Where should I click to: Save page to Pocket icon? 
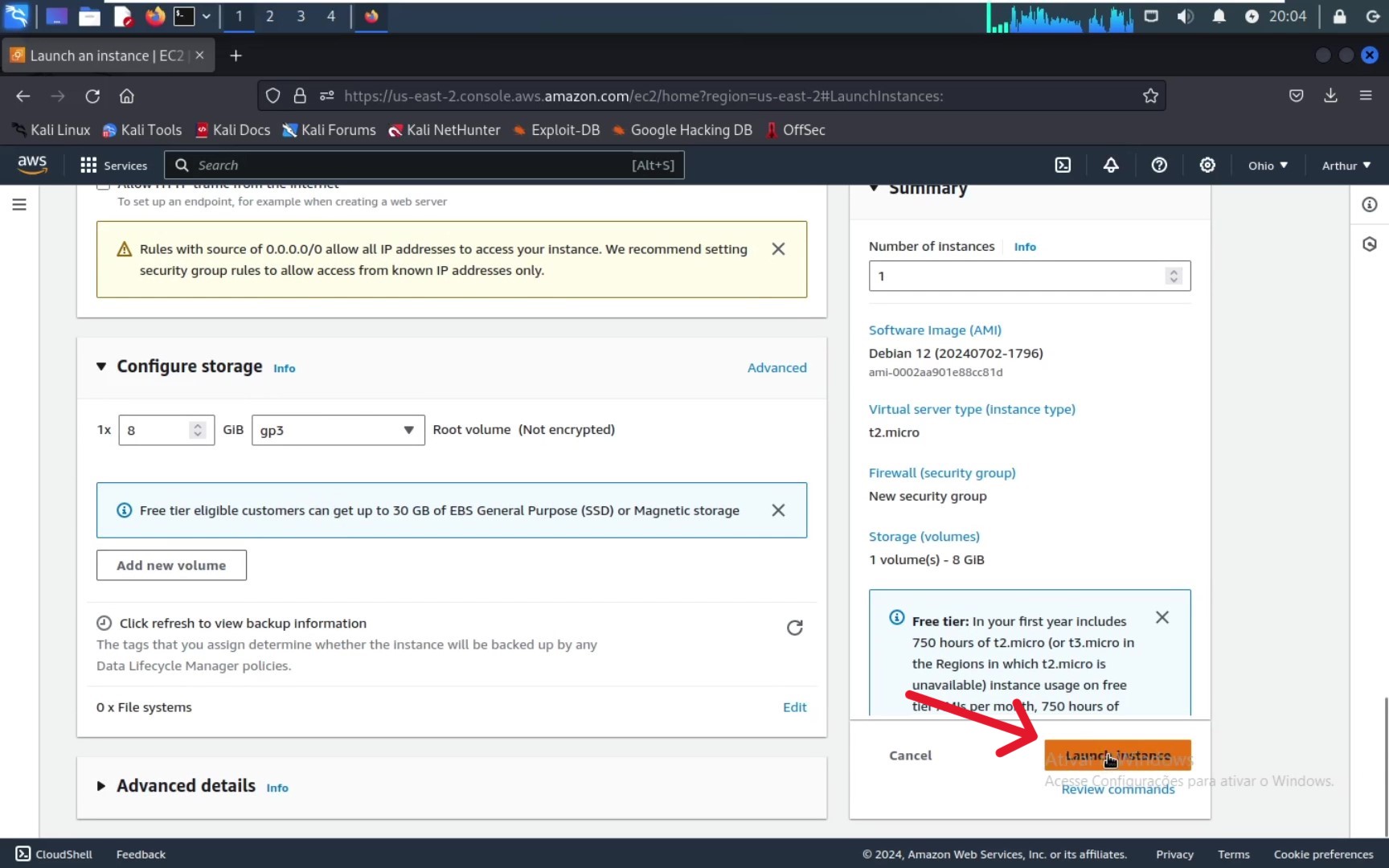[1296, 96]
